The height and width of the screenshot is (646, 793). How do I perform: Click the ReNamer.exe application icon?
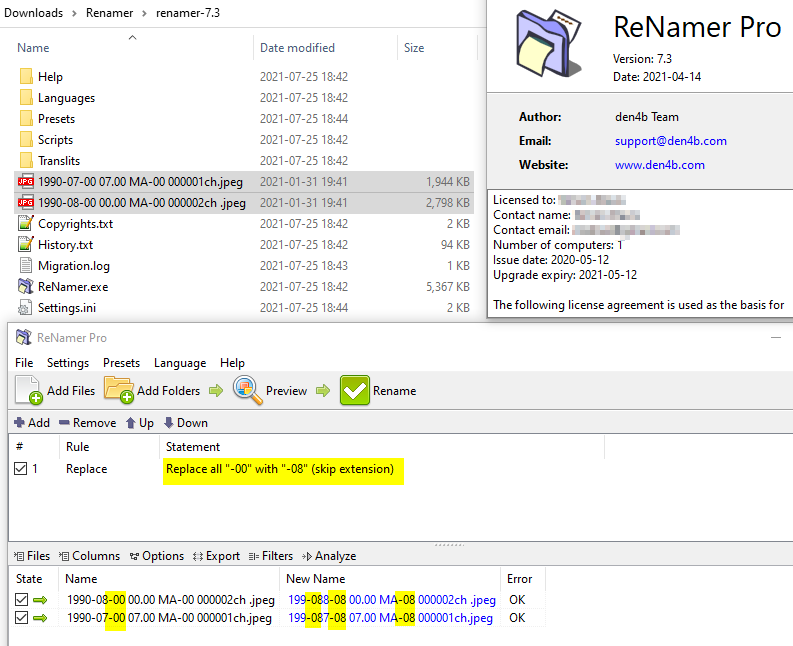tap(26, 286)
